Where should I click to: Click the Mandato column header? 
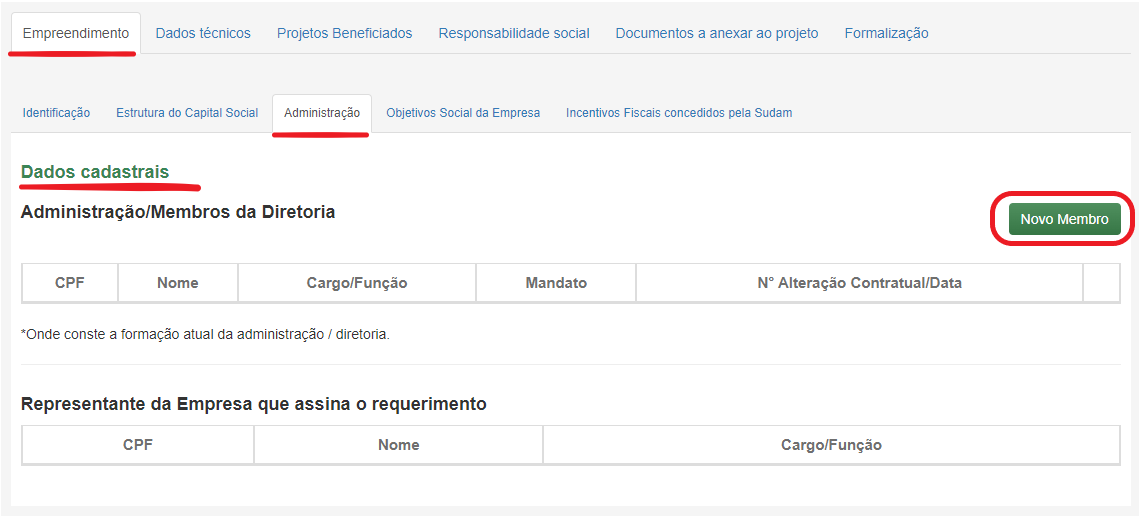point(556,283)
